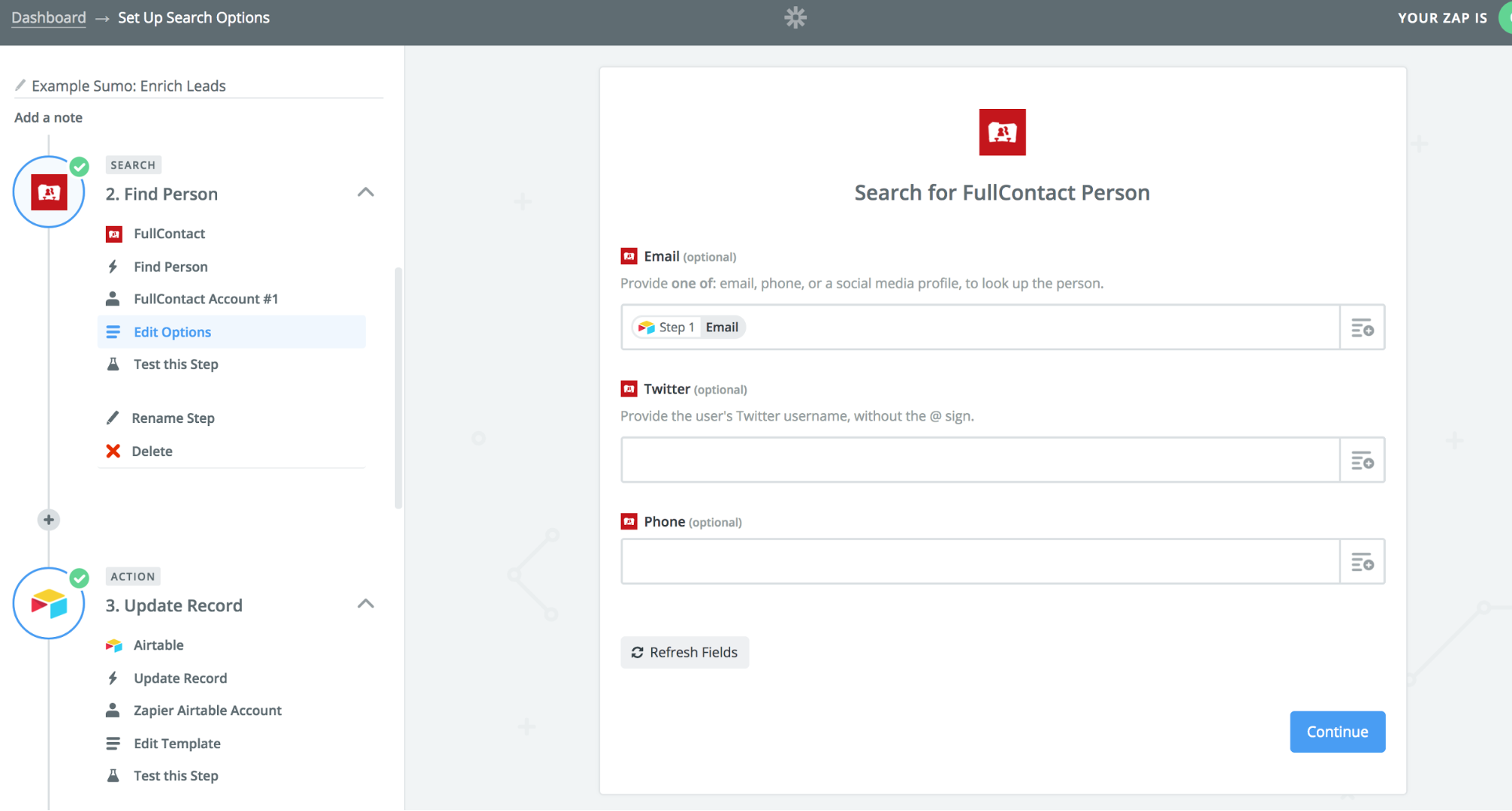Click flask icon in Update Record step
Viewport: 1512px width, 811px height.
click(113, 775)
